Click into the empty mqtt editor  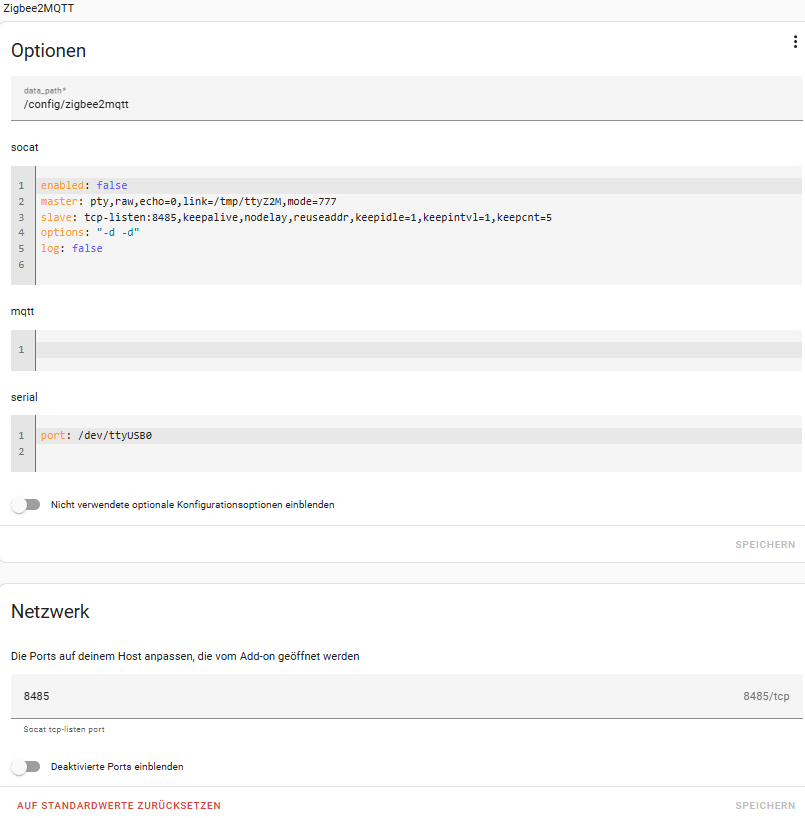(x=400, y=349)
